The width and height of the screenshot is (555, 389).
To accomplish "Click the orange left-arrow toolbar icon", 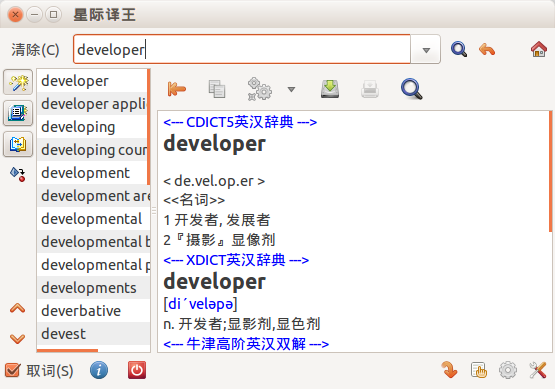I will (177, 89).
